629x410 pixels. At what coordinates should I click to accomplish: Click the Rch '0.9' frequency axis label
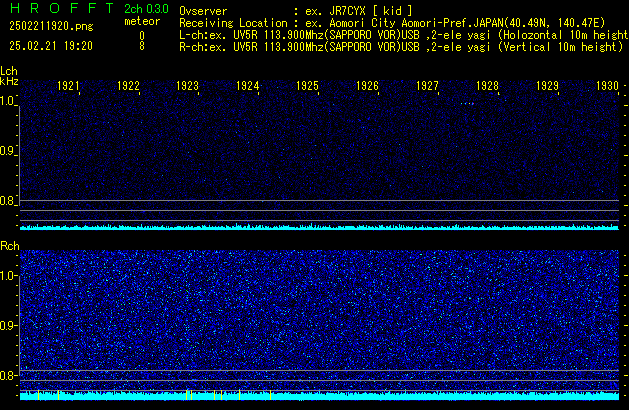coord(7,325)
